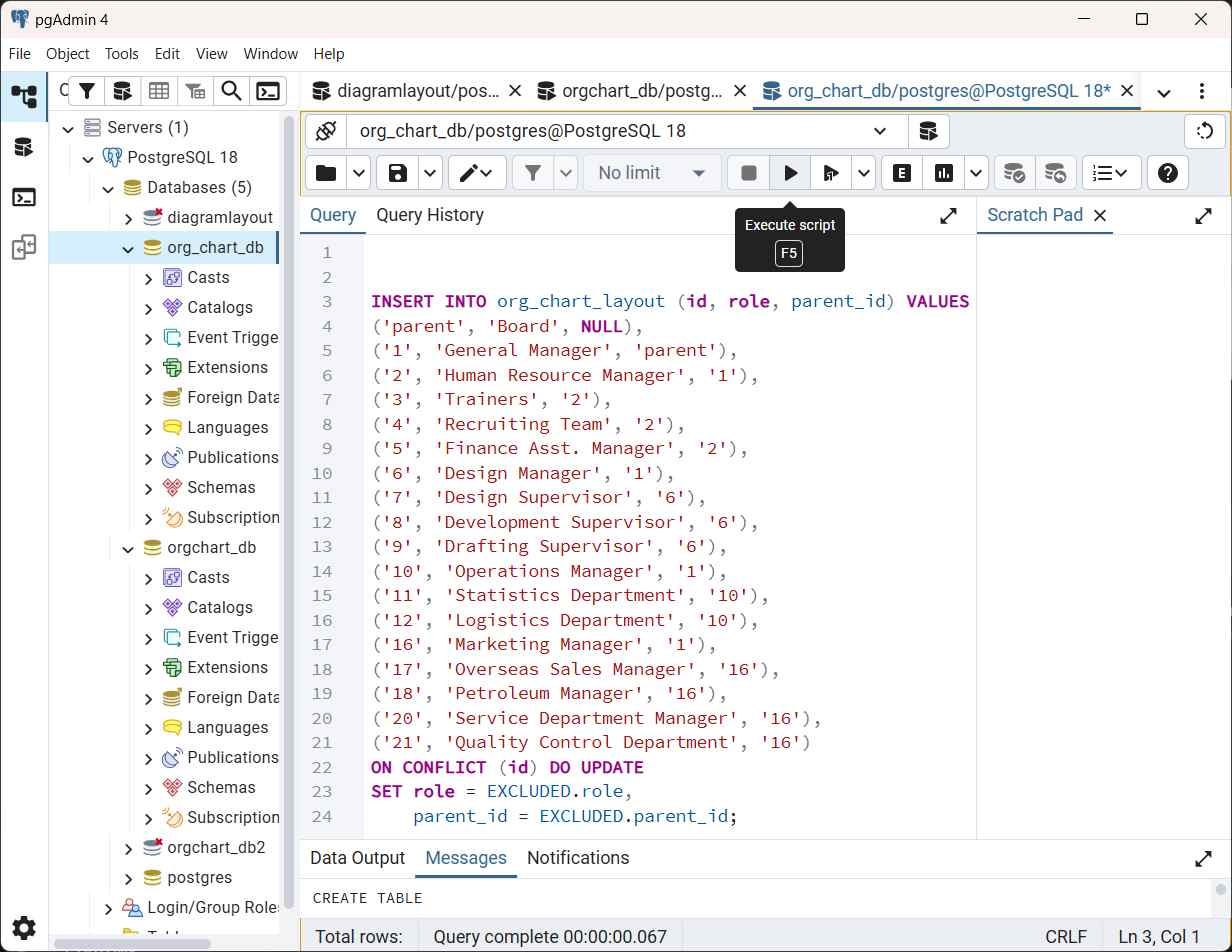The image size is (1232, 952).
Task: Click the Filtered Rows funnel in explorer toolbar
Action: click(x=87, y=91)
